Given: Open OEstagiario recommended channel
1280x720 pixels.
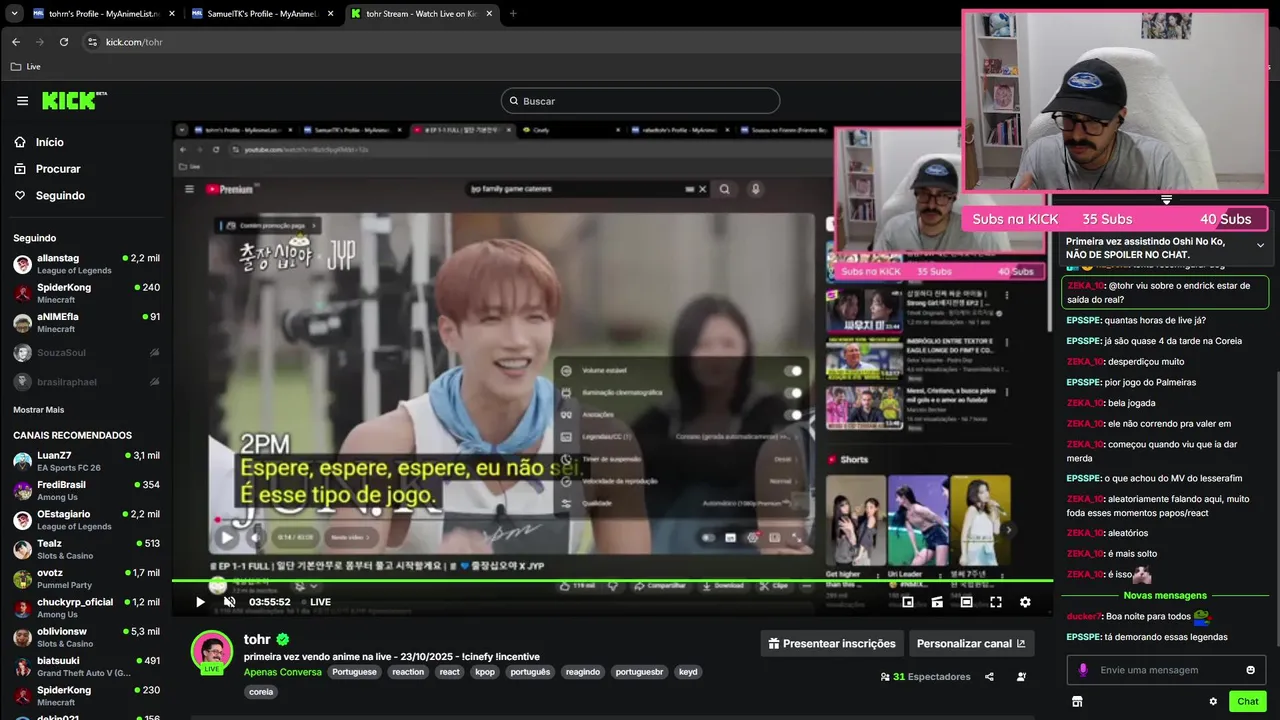Looking at the screenshot, I should 86,520.
